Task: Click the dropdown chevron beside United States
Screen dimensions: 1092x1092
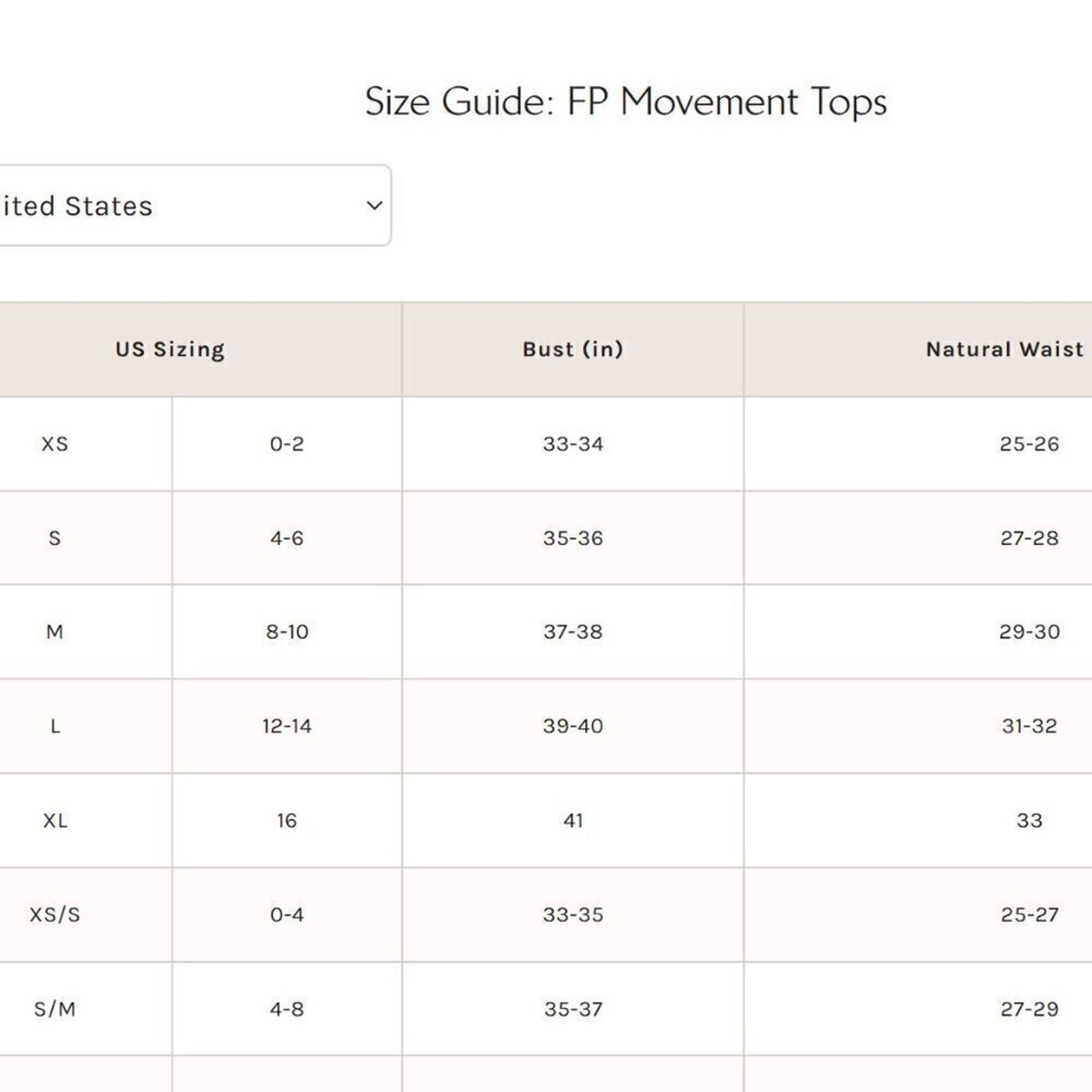Action: [x=374, y=205]
